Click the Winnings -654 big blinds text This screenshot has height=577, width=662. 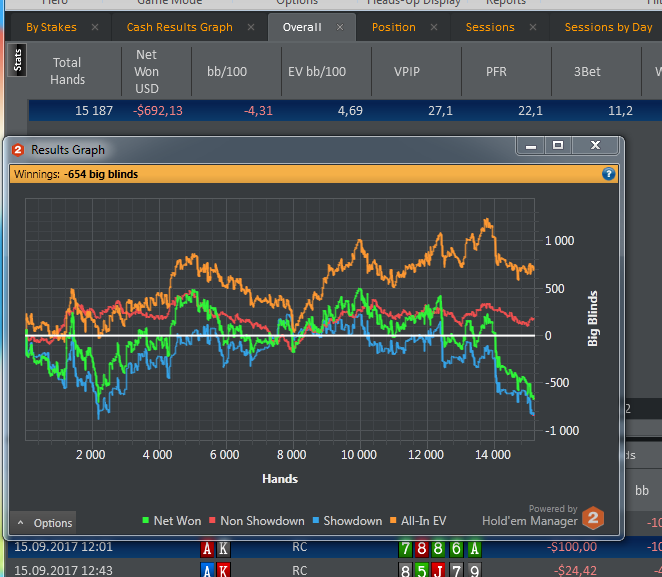(76, 174)
